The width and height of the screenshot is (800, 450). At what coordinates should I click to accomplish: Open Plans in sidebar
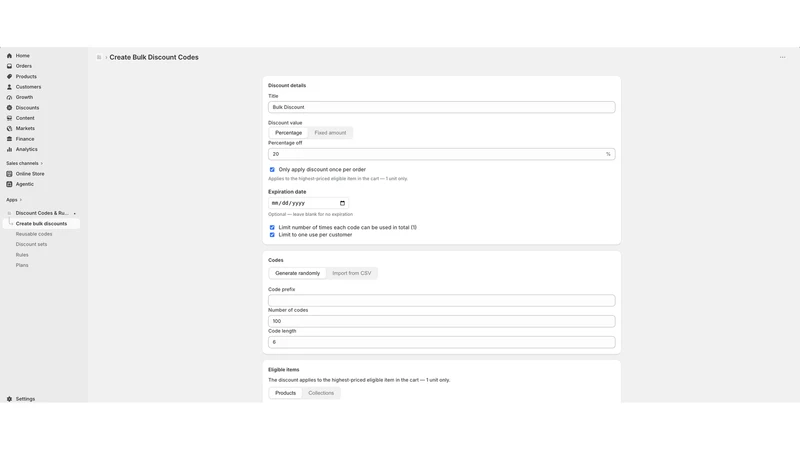tap(22, 265)
